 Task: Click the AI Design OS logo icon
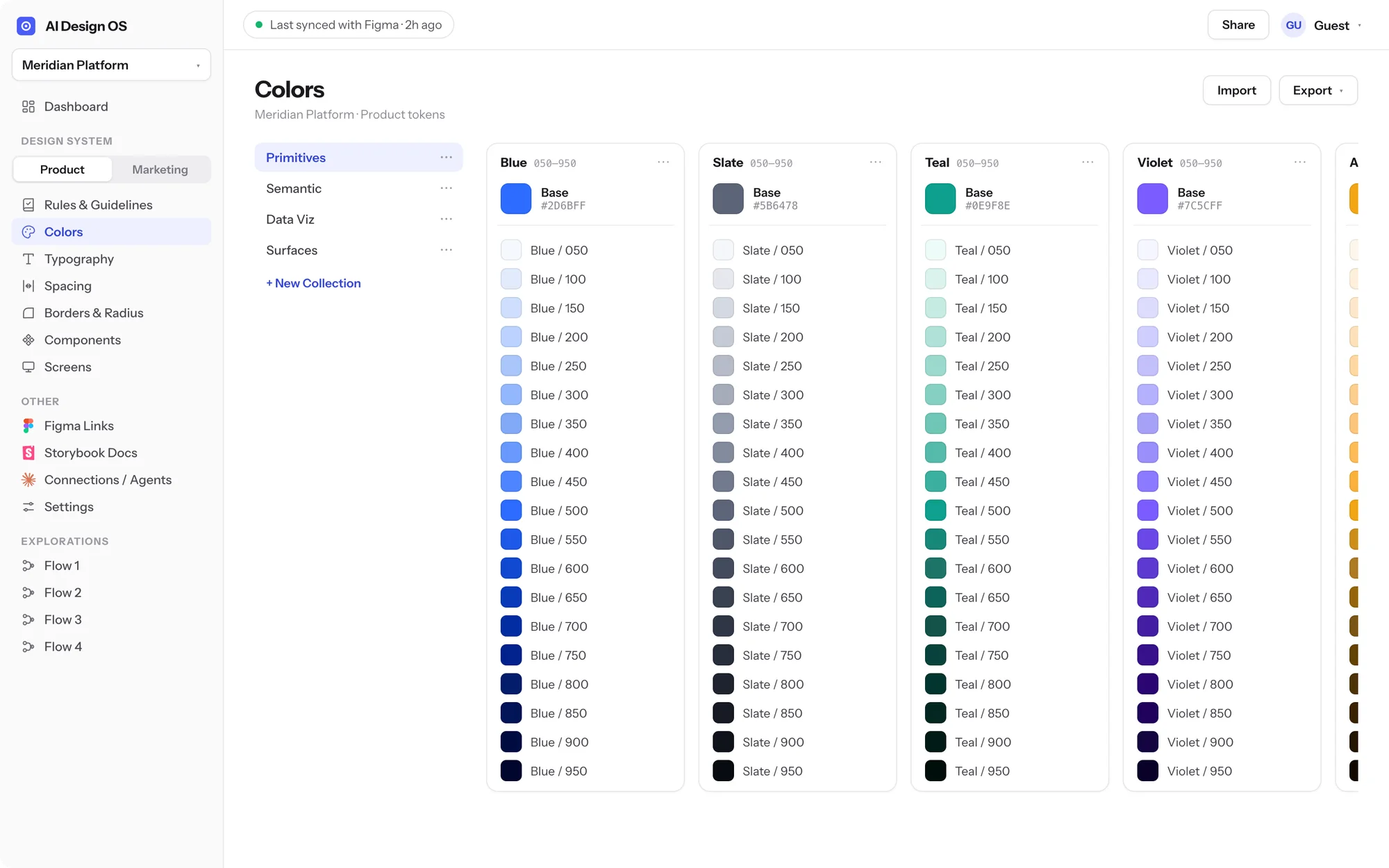point(26,26)
